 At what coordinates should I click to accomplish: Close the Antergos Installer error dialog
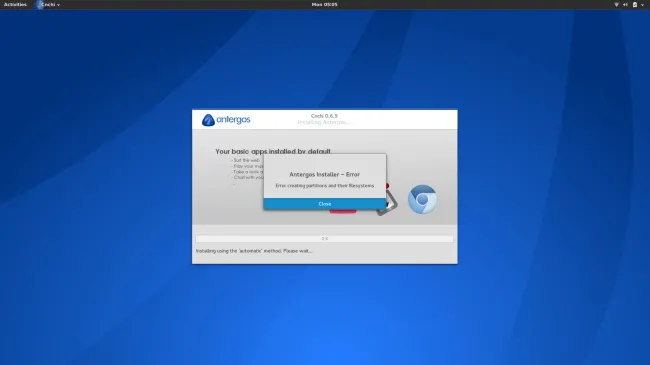(x=325, y=204)
